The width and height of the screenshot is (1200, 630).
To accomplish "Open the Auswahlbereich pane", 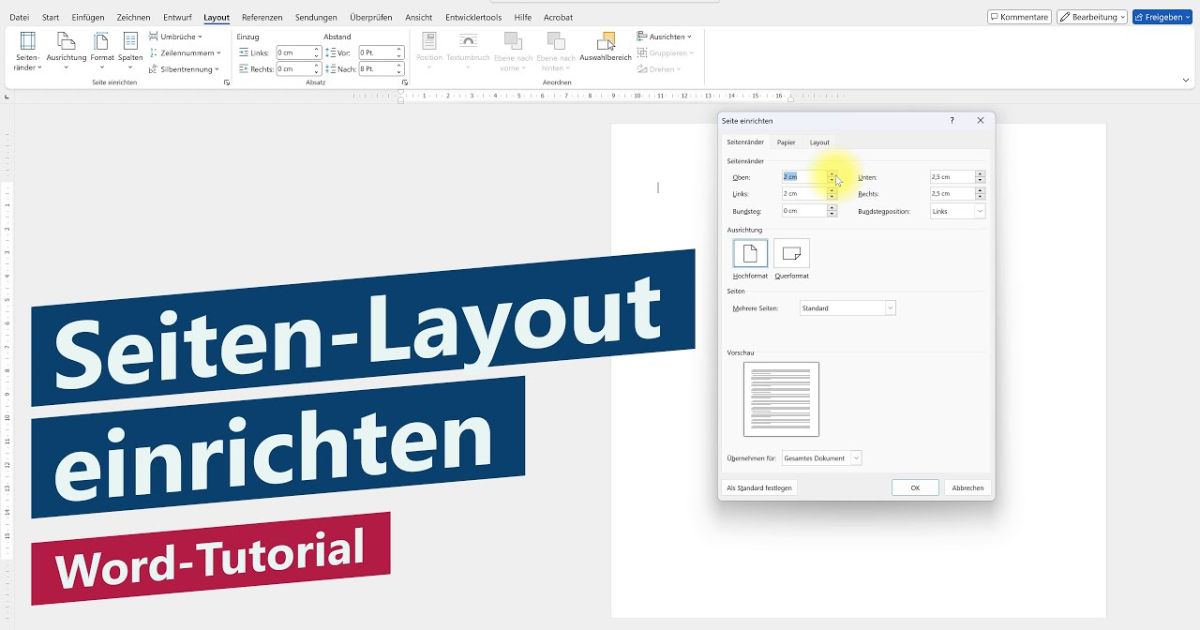I will click(x=605, y=47).
